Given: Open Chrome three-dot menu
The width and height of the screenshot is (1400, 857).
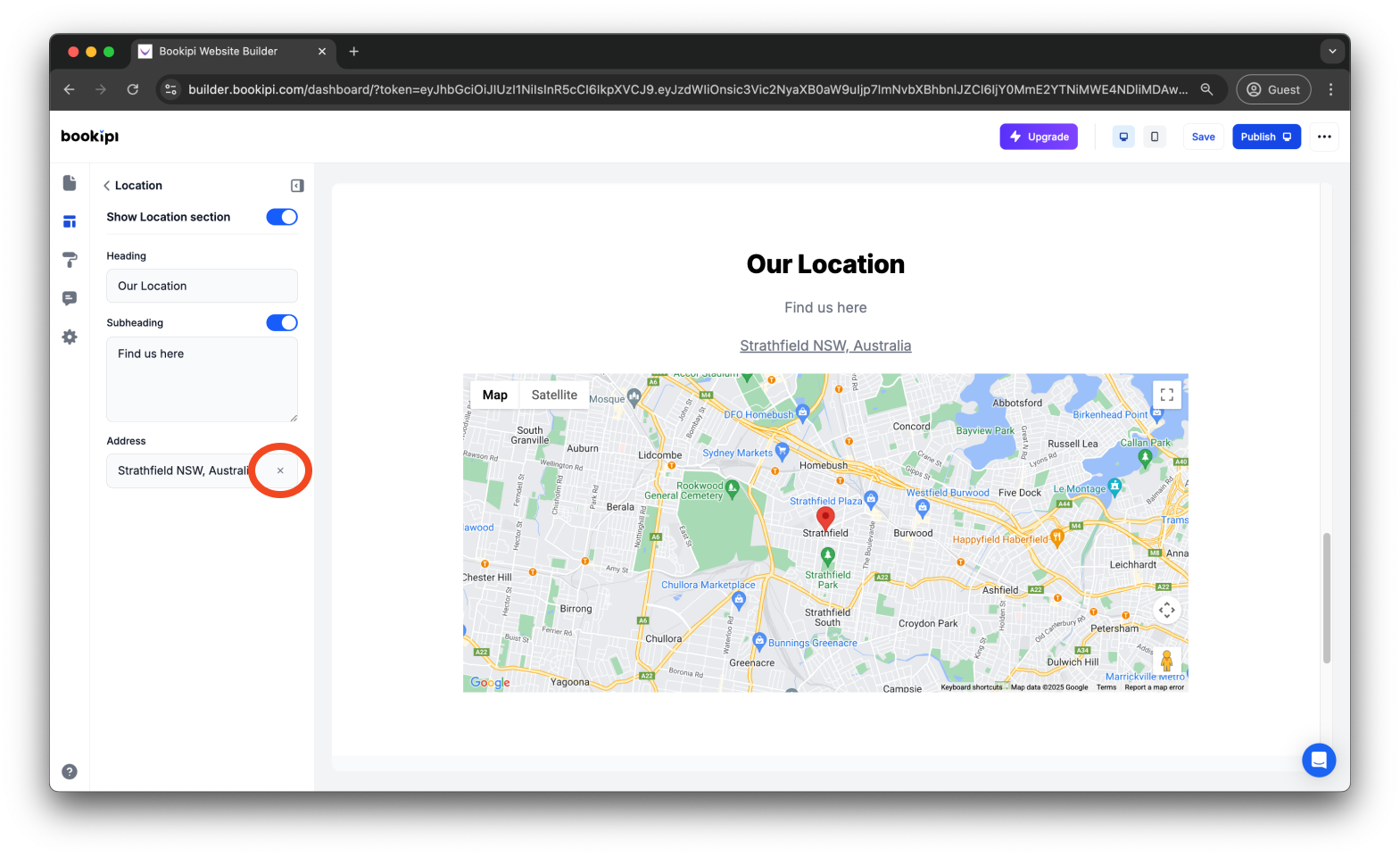Looking at the screenshot, I should (x=1330, y=89).
